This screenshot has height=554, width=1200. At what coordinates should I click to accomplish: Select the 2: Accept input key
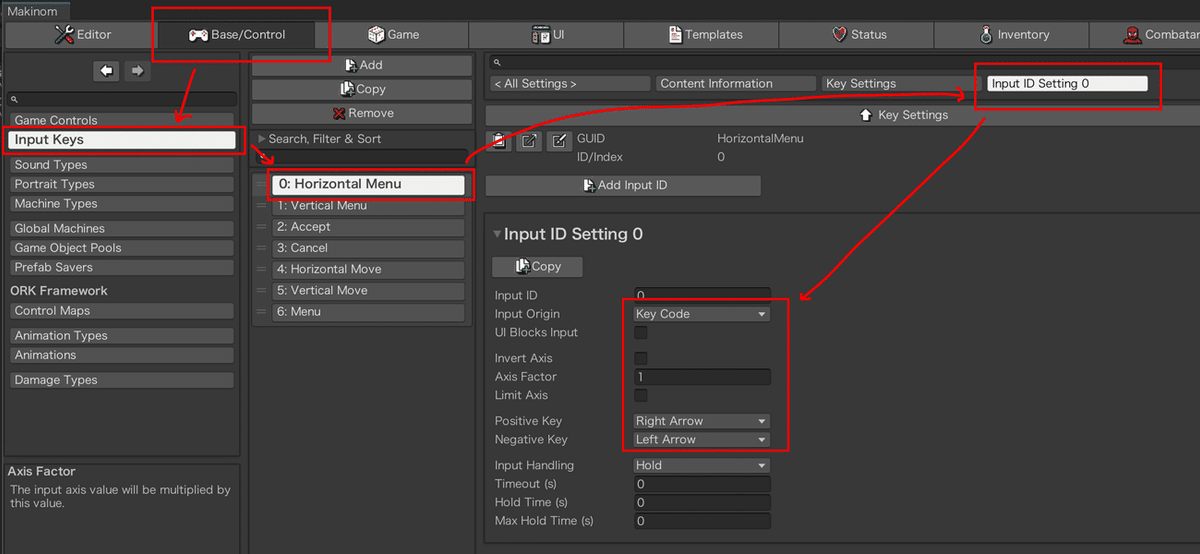coord(369,227)
